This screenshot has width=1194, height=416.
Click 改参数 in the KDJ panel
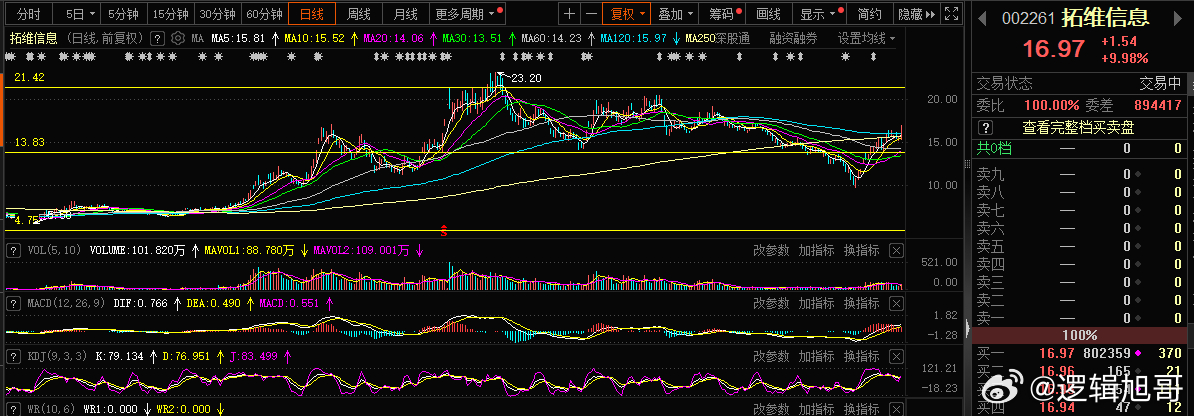(771, 356)
